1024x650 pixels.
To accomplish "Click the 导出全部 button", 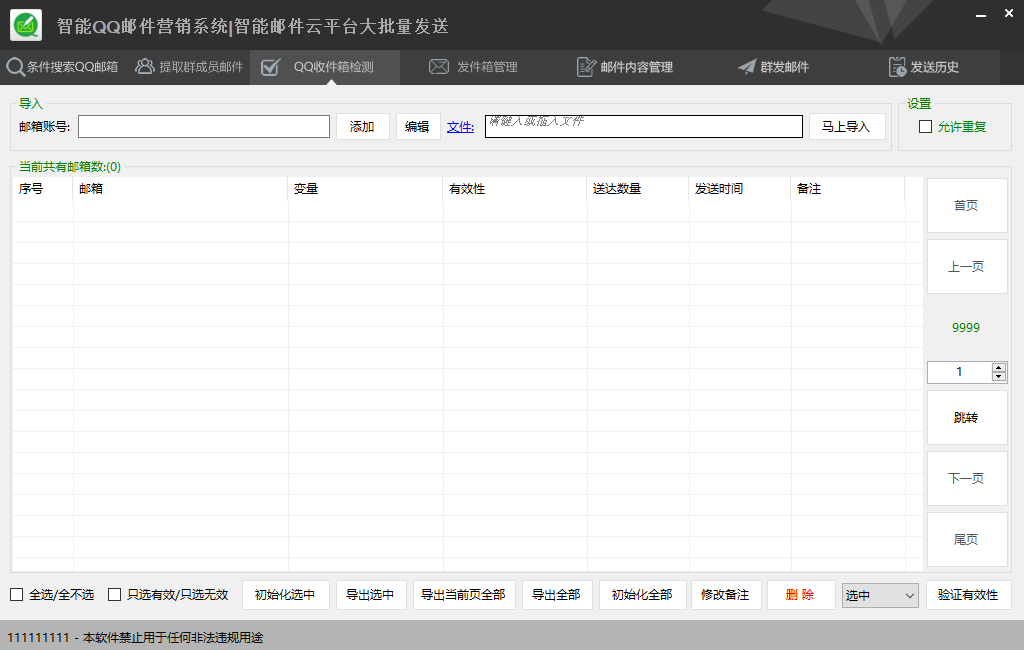I will point(557,594).
